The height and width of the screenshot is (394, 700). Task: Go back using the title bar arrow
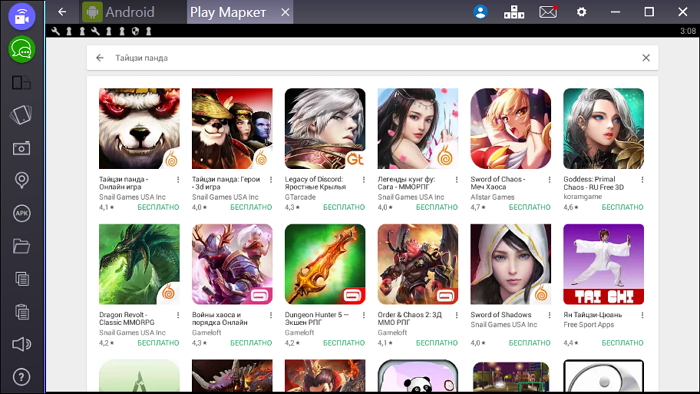point(62,12)
